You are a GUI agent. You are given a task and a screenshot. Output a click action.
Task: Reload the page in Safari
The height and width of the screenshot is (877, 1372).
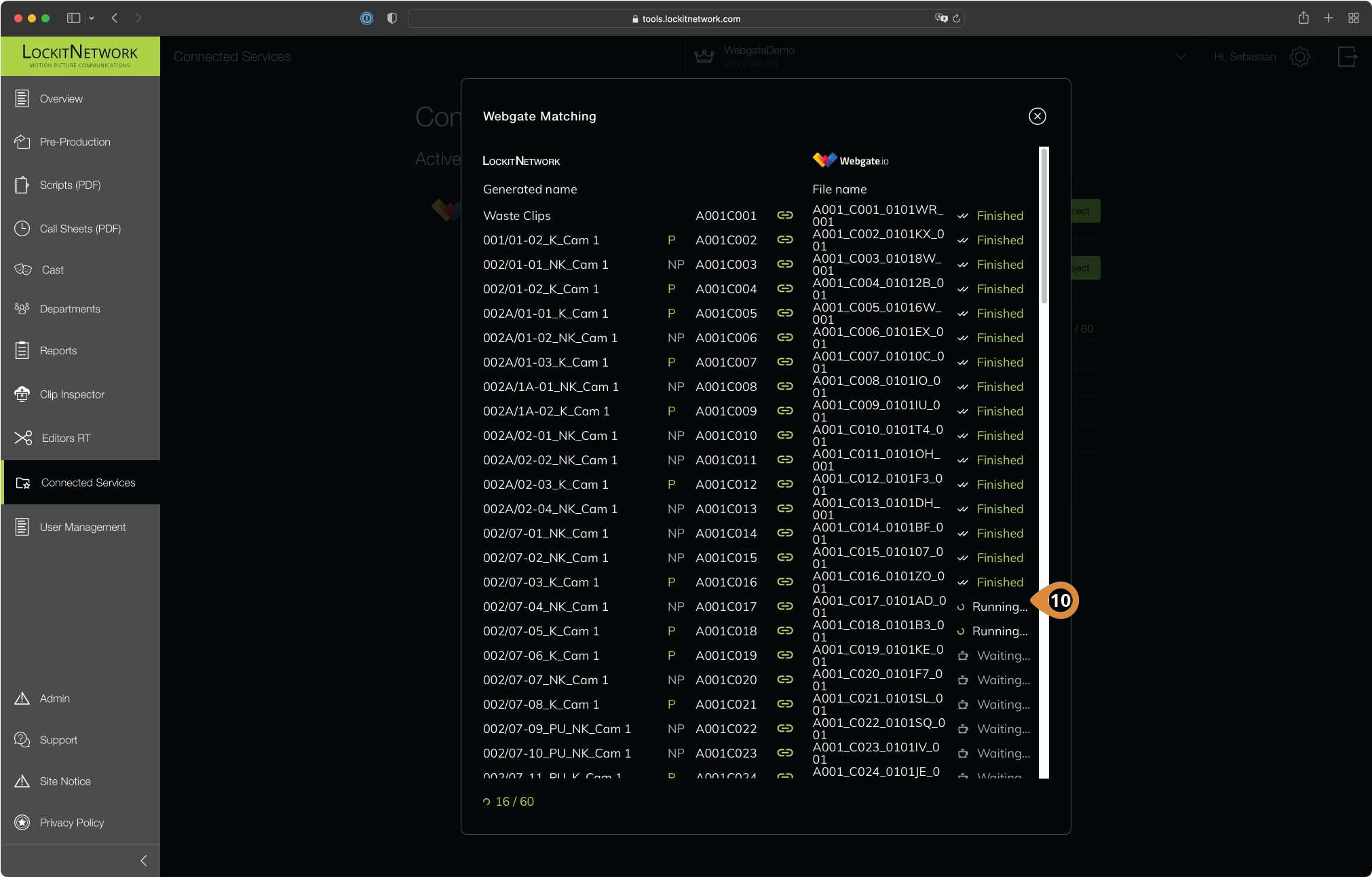pos(956,18)
